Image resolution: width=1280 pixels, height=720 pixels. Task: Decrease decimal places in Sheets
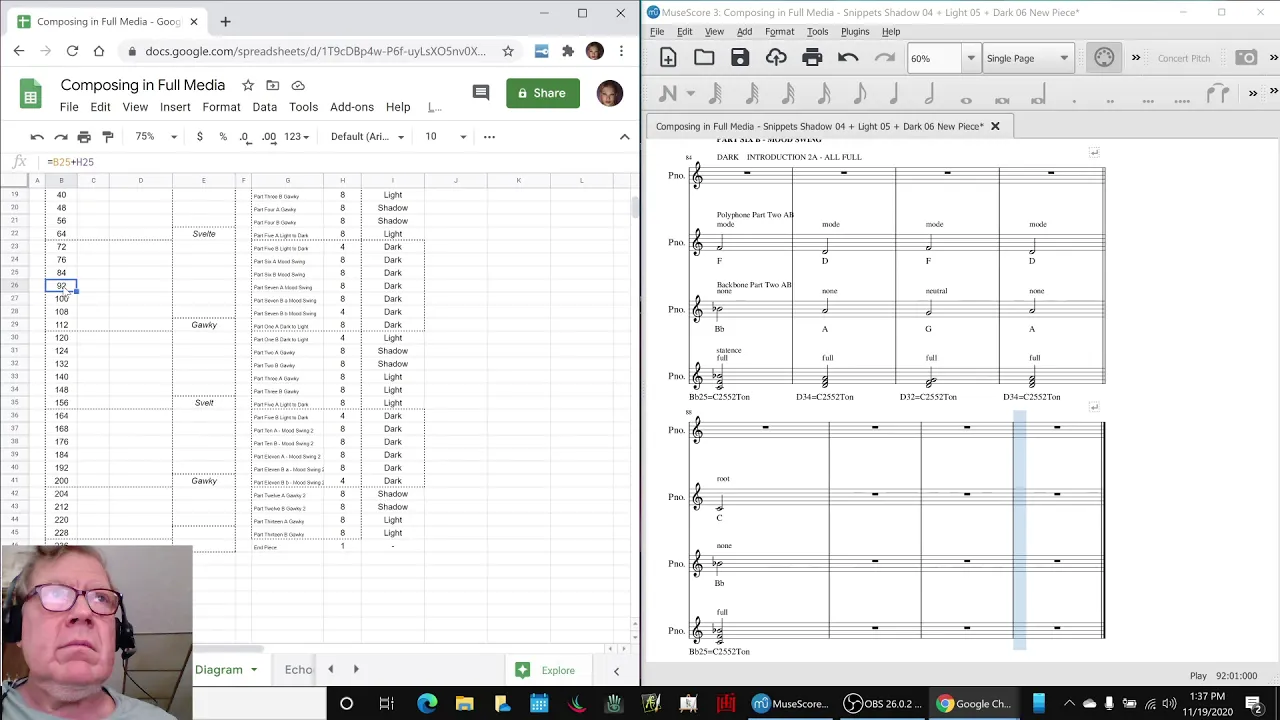point(245,136)
